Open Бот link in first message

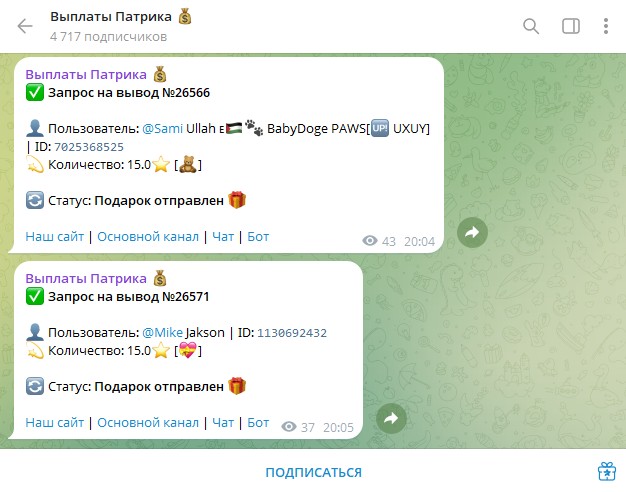point(258,237)
